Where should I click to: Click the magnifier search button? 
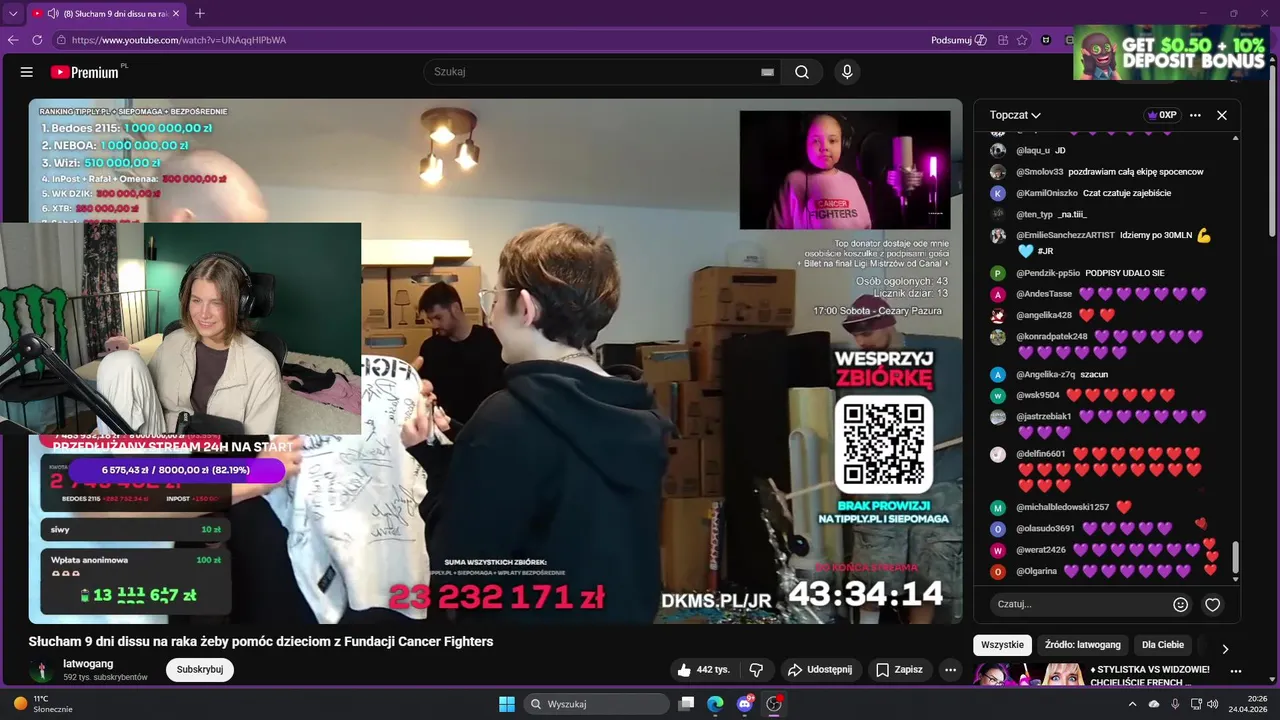[802, 72]
